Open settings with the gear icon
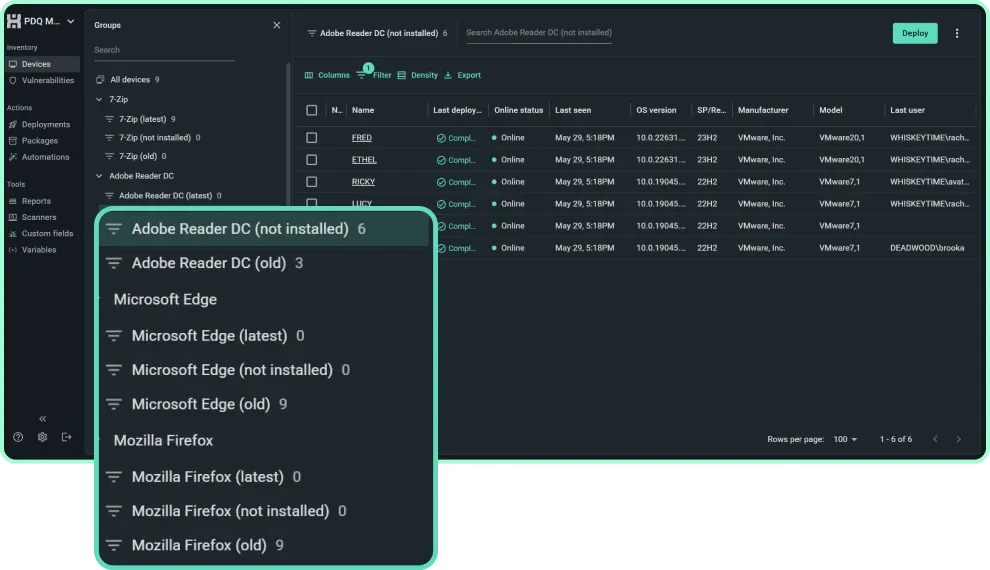 click(42, 437)
